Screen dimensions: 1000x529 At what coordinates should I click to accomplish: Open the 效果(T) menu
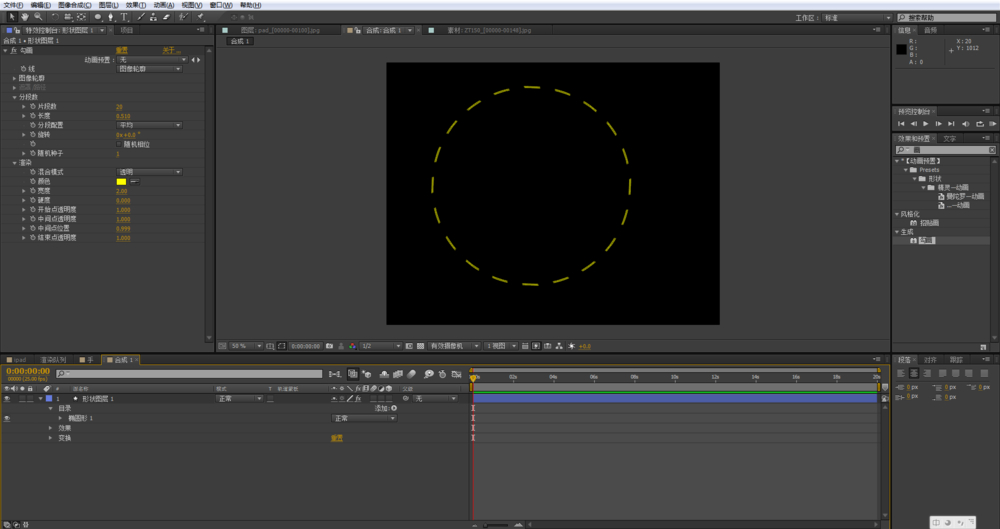[x=136, y=4]
